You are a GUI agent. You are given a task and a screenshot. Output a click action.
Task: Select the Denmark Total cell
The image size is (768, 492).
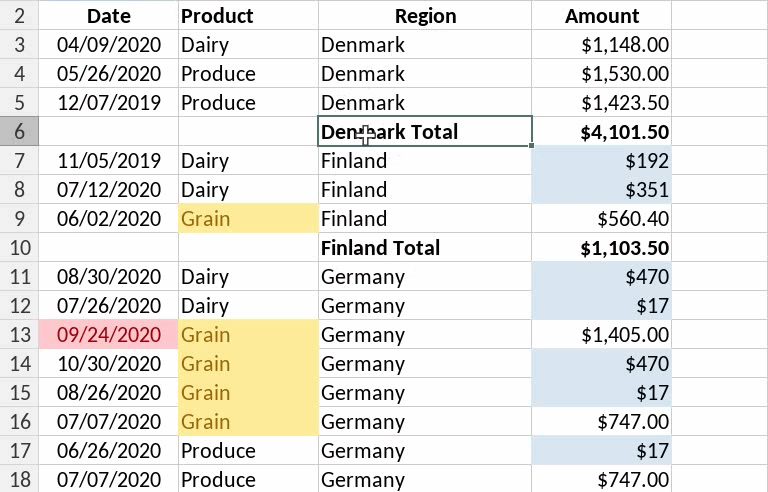pos(425,132)
